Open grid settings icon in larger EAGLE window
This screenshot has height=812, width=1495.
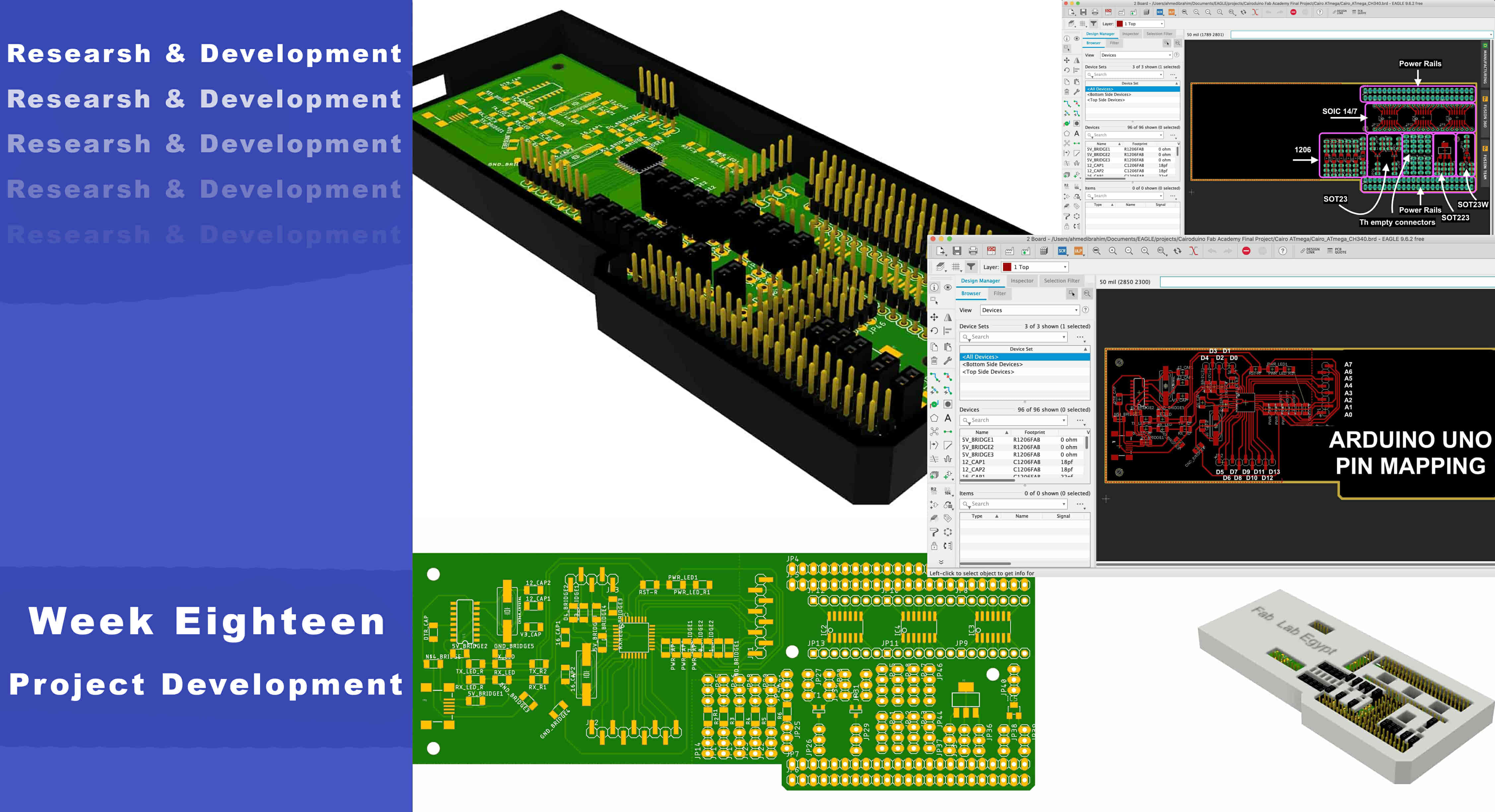[956, 267]
